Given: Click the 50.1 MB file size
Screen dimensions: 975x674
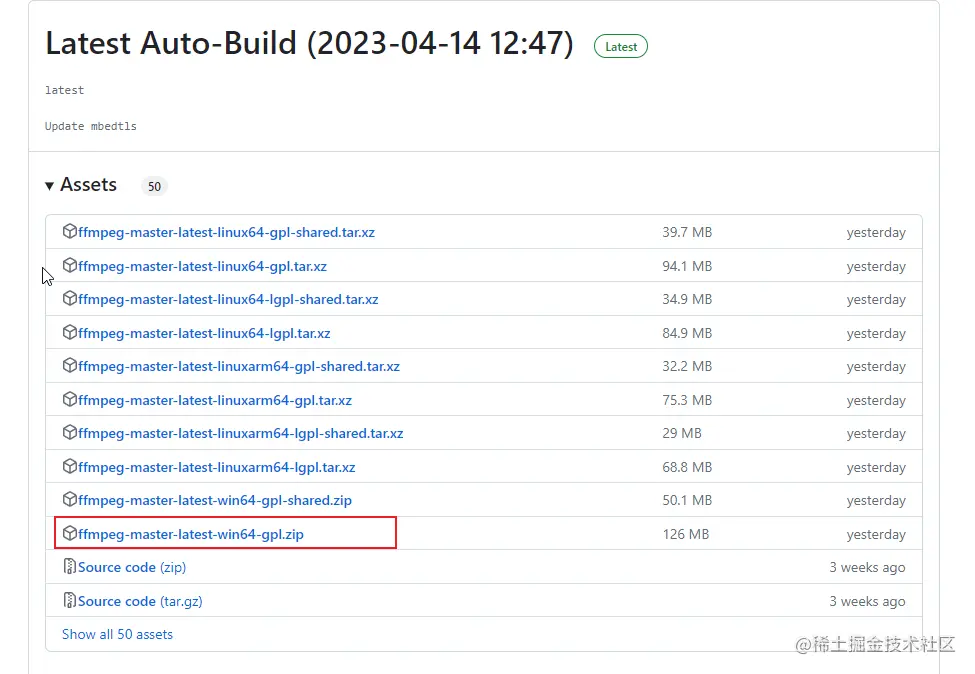Looking at the screenshot, I should pyautogui.click(x=687, y=501).
